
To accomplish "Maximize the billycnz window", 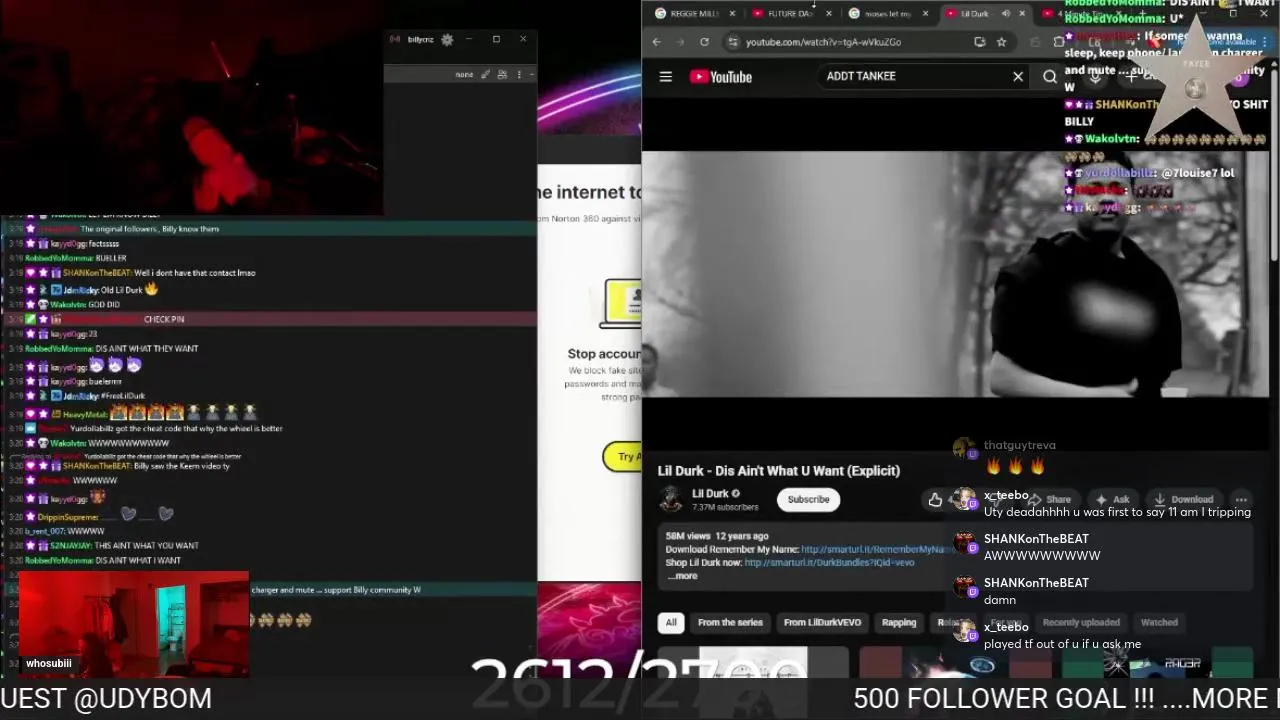I will click(496, 39).
